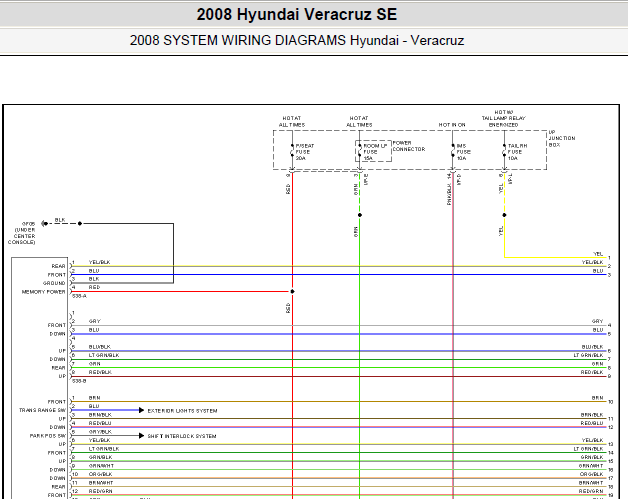The width and height of the screenshot is (628, 499).
Task: Click the green wire splice dot below ROOM LP fuse
Action: 360,215
